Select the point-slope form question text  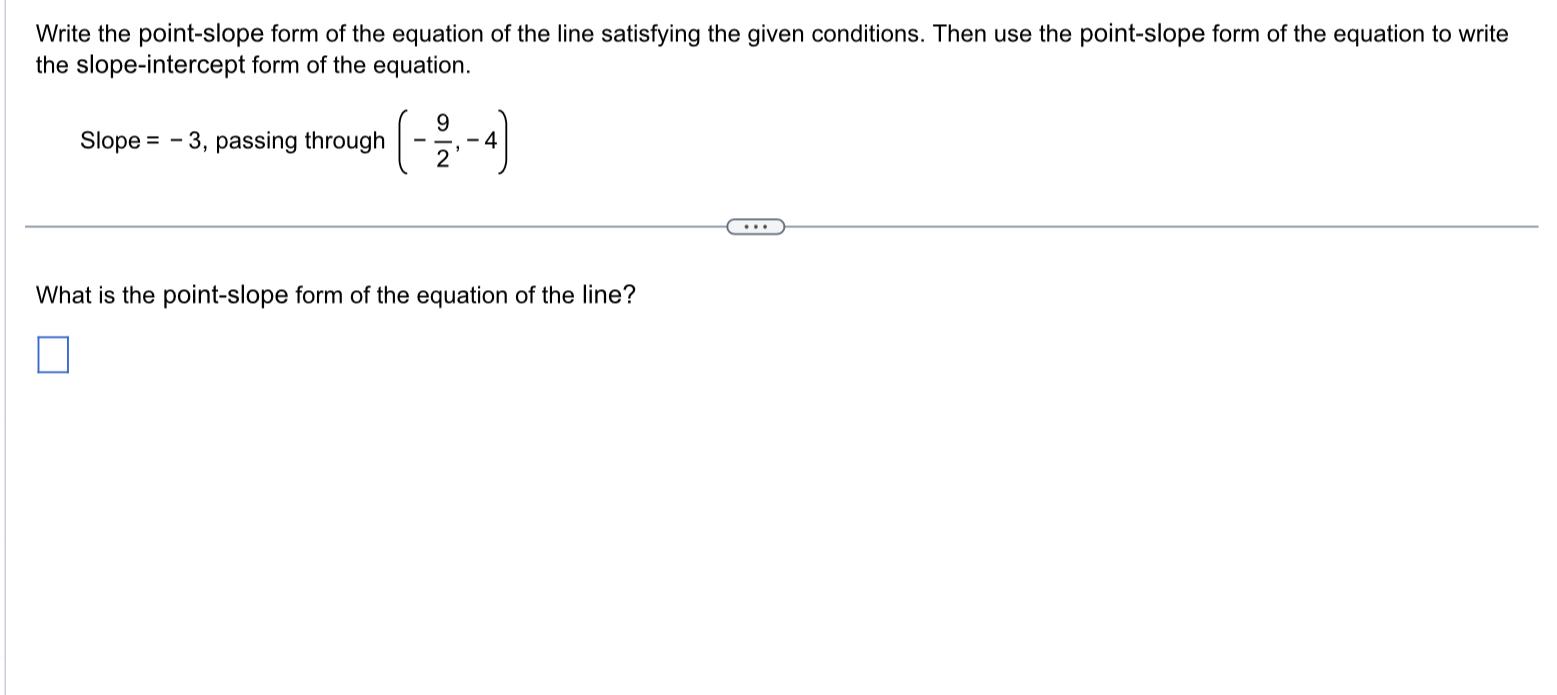(333, 294)
